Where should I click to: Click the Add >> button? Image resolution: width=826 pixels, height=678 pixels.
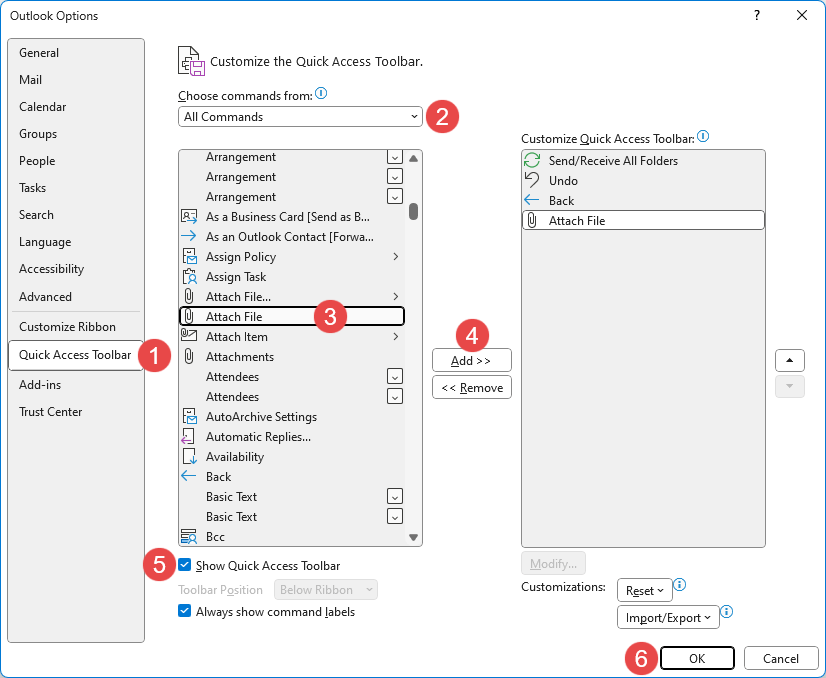coord(471,361)
